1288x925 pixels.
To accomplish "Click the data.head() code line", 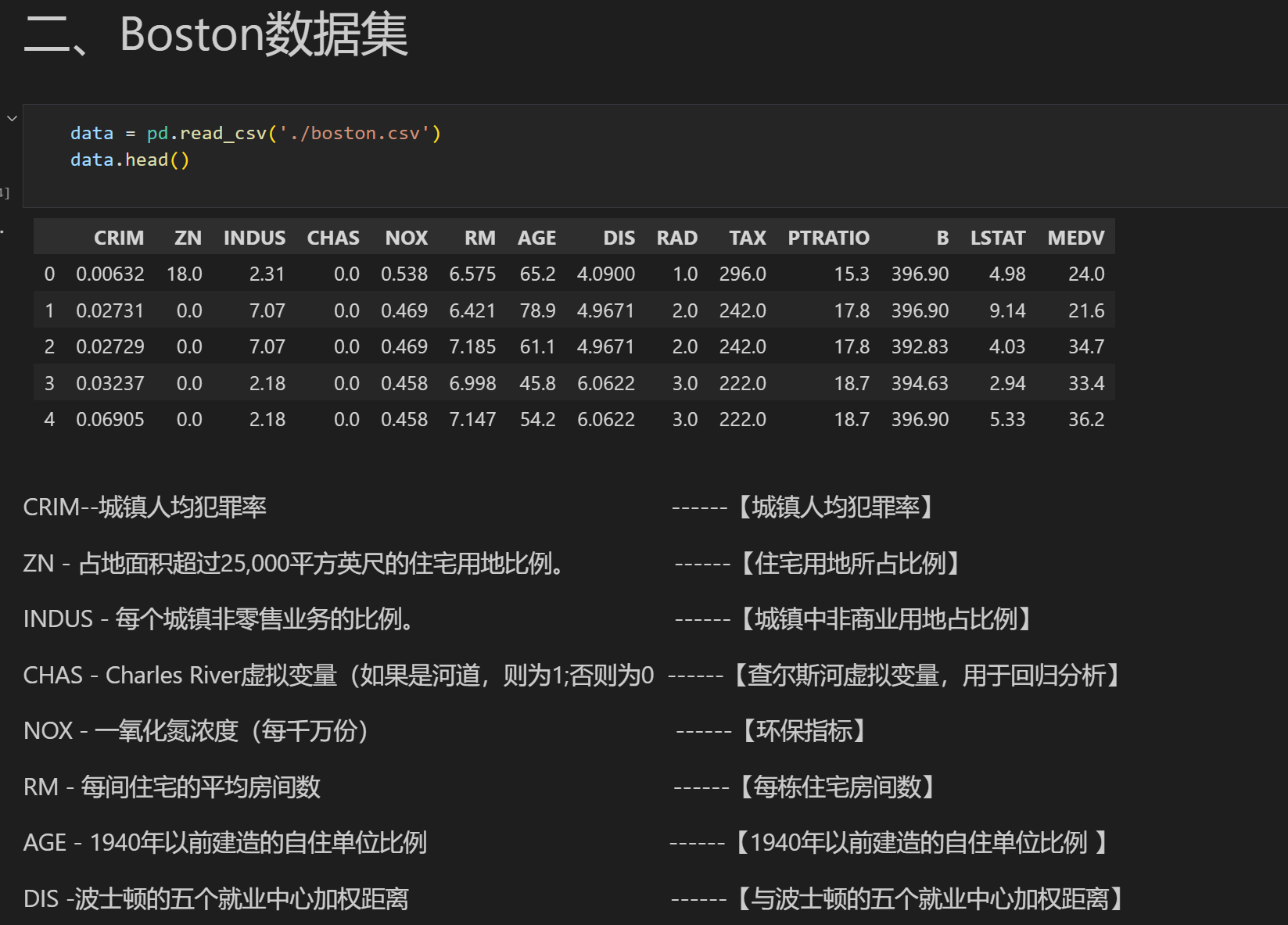I will [130, 160].
